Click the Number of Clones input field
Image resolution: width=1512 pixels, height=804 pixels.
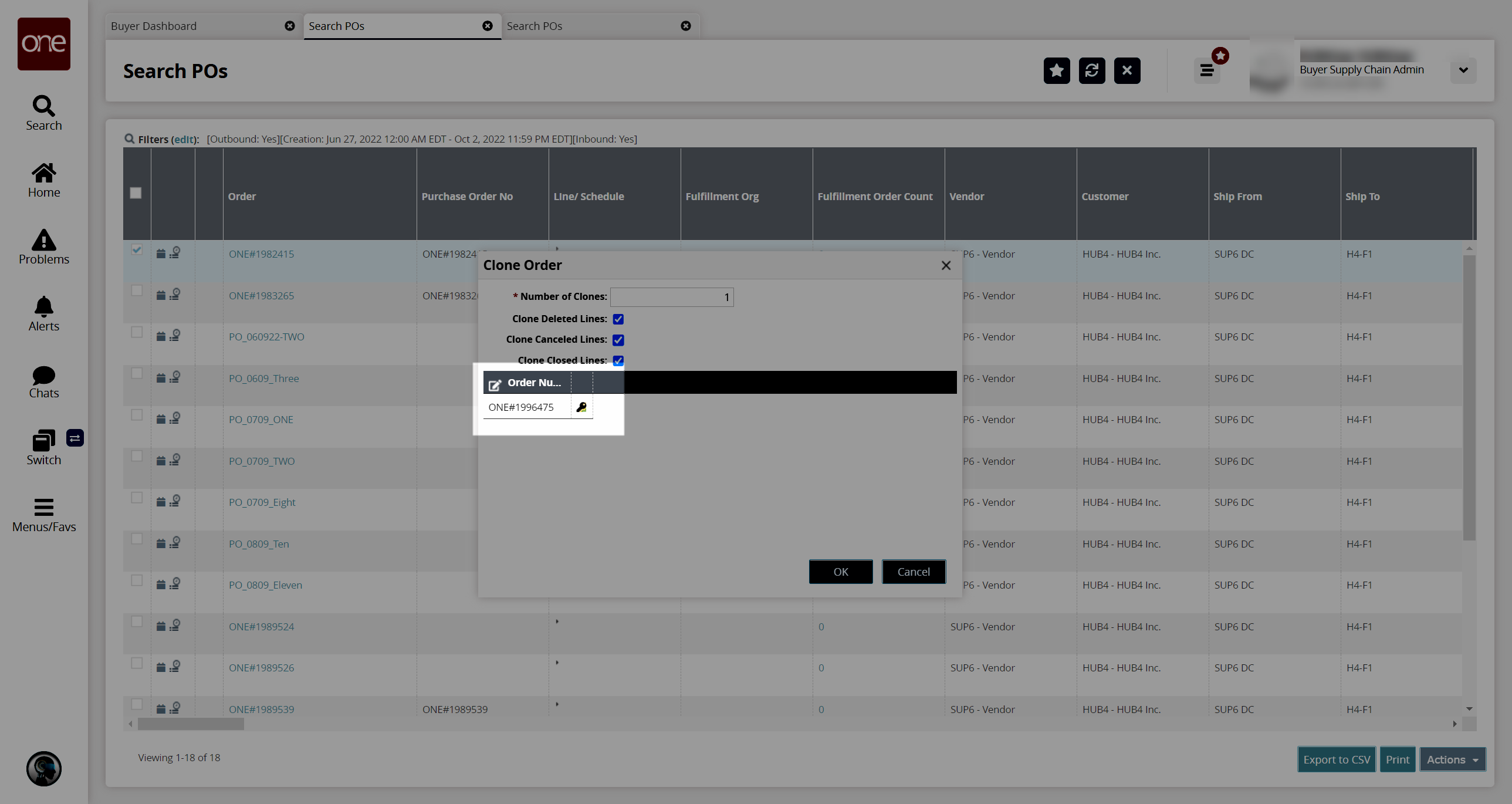click(671, 297)
